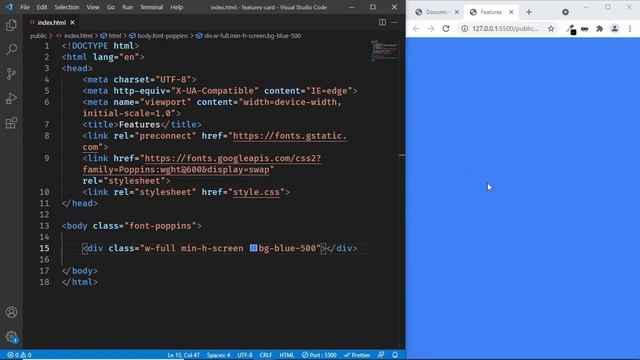Click the feedback icon in status bar
The width and height of the screenshot is (640, 360).
coord(381,355)
